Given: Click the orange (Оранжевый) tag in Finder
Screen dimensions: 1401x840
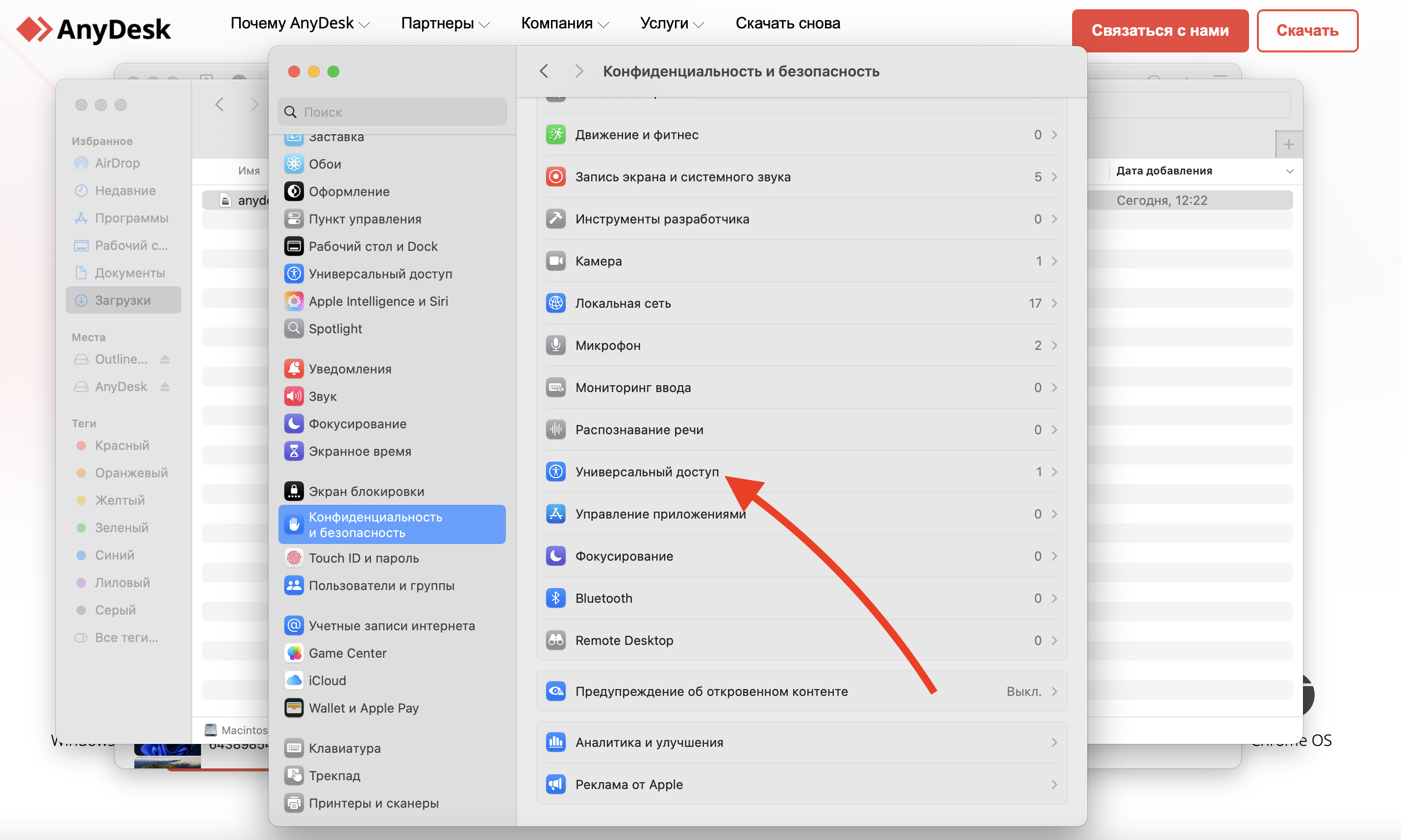Looking at the screenshot, I should (x=122, y=472).
